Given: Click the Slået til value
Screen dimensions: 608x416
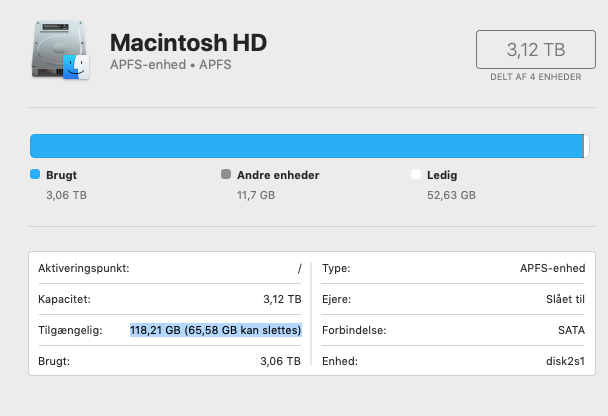Looking at the screenshot, I should point(565,299).
